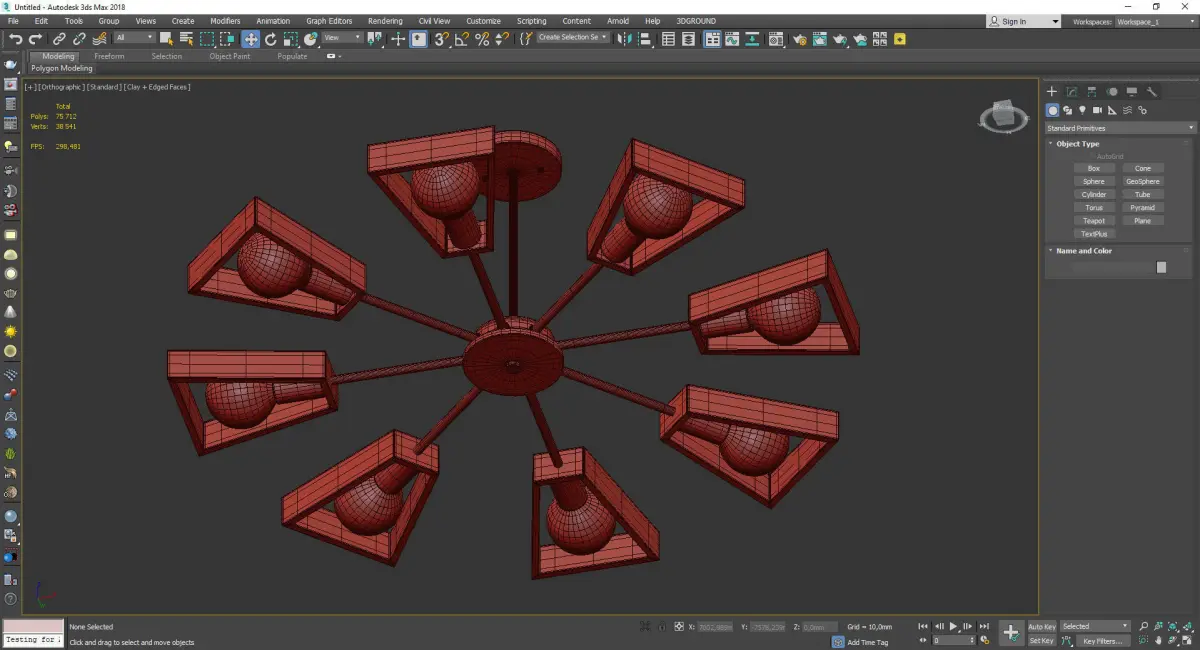Open the selection filter All dropdown
1200x650 pixels.
[134, 38]
